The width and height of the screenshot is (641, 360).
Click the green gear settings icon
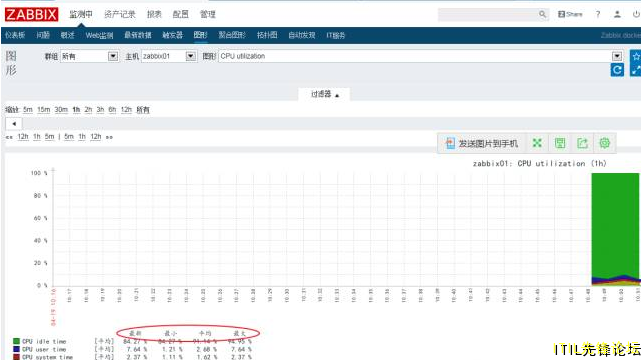(605, 143)
